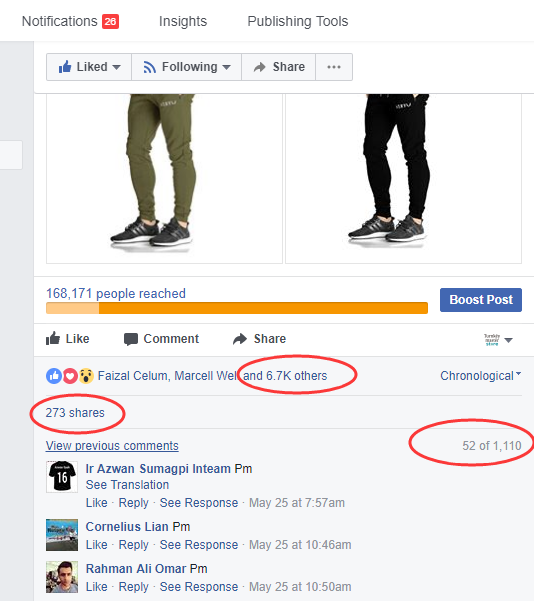The height and width of the screenshot is (601, 534).
Task: Click the May 25 at 10:46am timestamp
Action: click(x=300, y=545)
